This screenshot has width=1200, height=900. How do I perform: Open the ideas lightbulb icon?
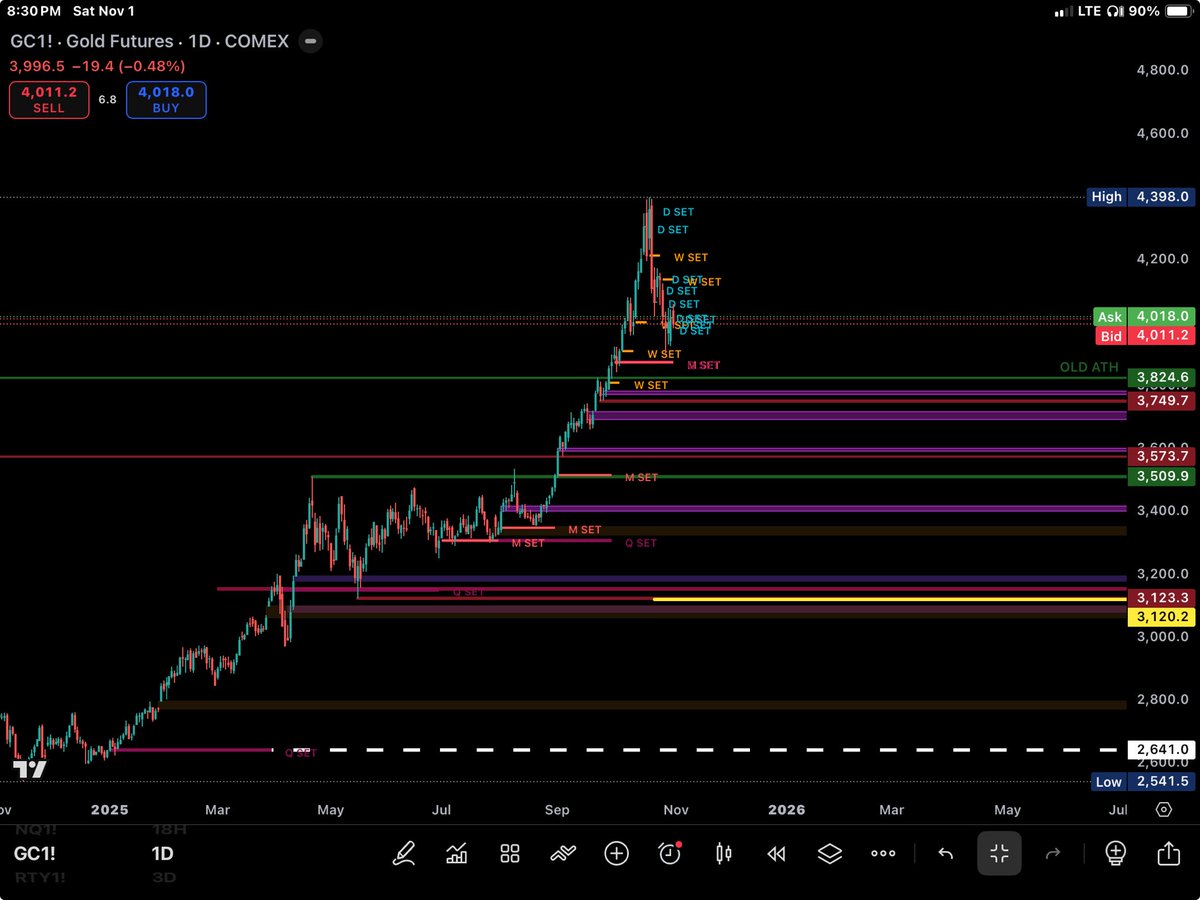tap(1115, 853)
